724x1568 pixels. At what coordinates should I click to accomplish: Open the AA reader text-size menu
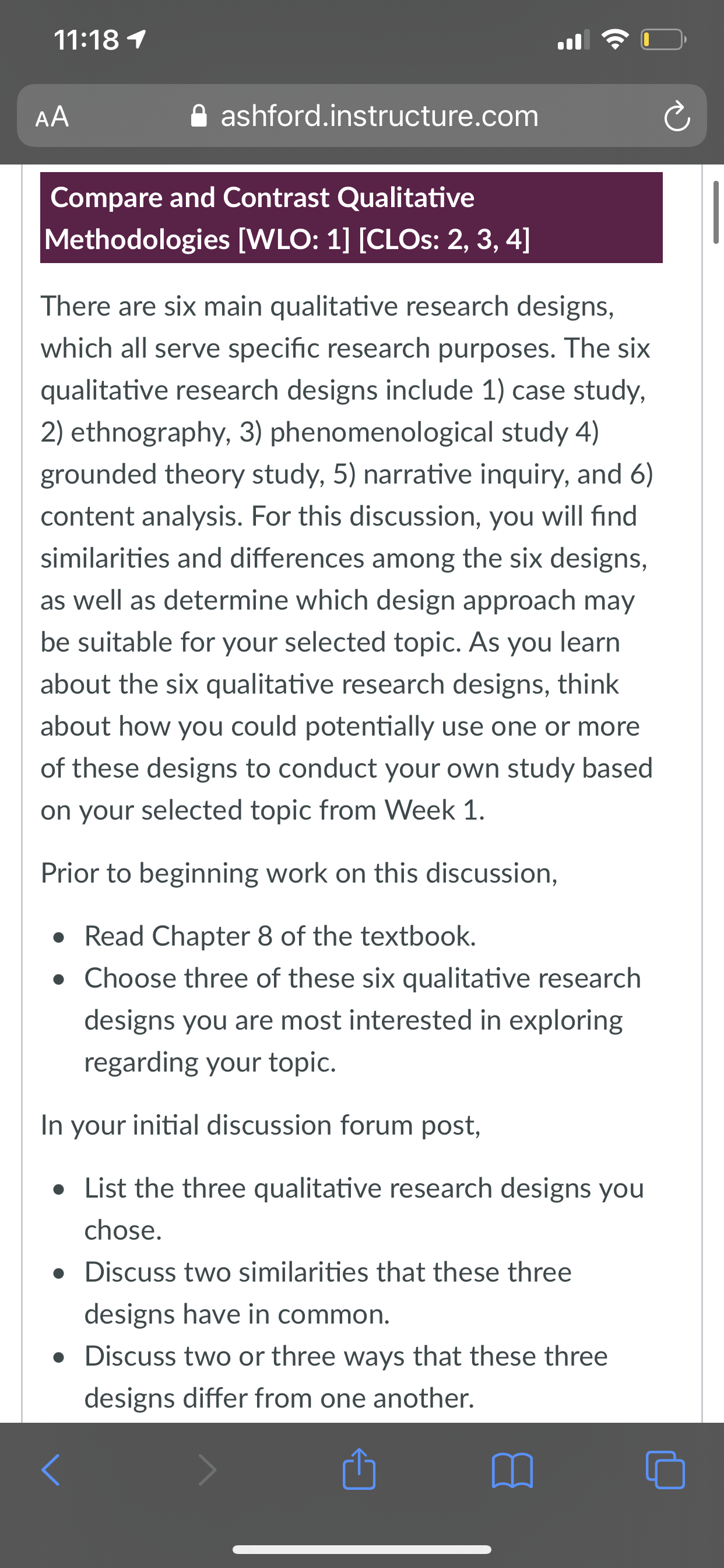pyautogui.click(x=52, y=116)
